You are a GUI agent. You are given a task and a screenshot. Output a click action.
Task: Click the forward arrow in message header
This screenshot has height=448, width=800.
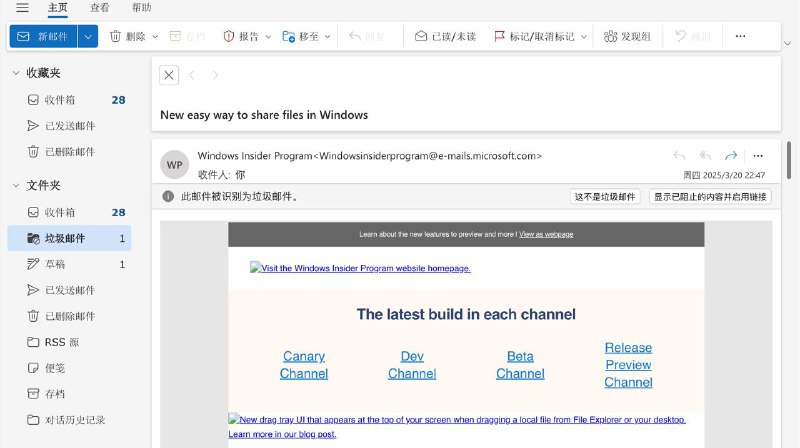tap(731, 155)
